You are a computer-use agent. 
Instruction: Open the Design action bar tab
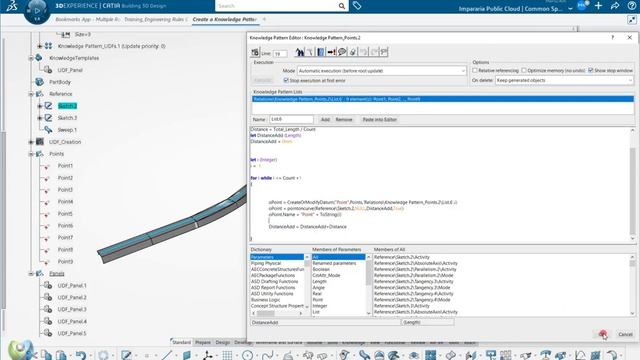tap(222, 342)
